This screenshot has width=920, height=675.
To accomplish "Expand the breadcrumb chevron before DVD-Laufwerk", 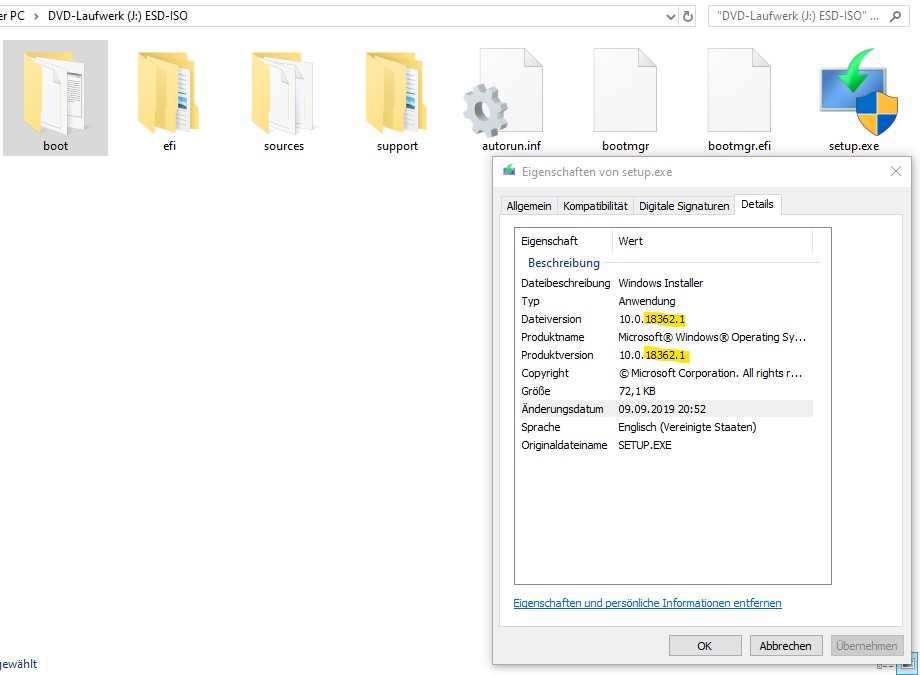I will point(36,16).
